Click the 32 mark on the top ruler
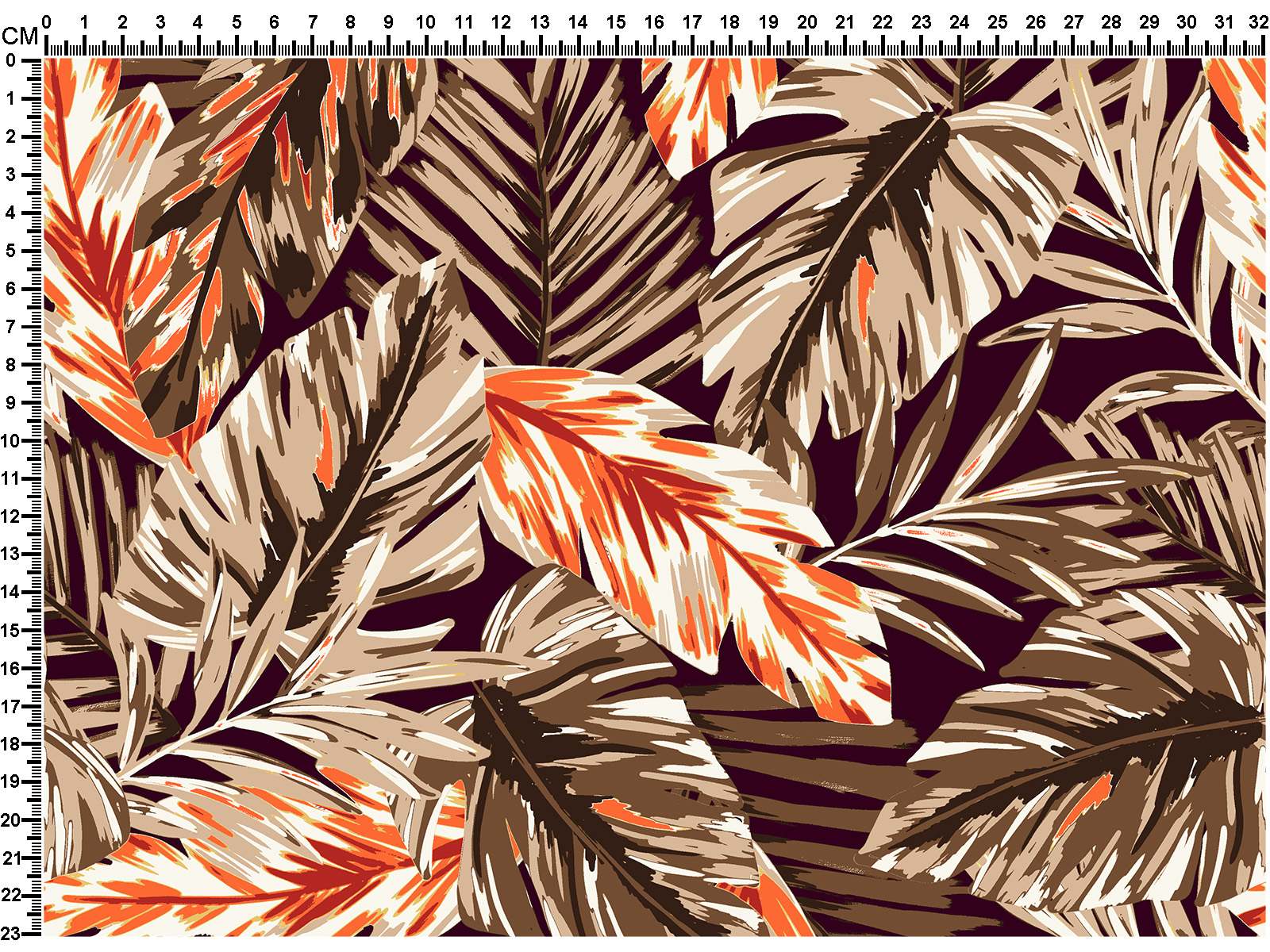The width and height of the screenshot is (1270, 952). [x=1259, y=22]
